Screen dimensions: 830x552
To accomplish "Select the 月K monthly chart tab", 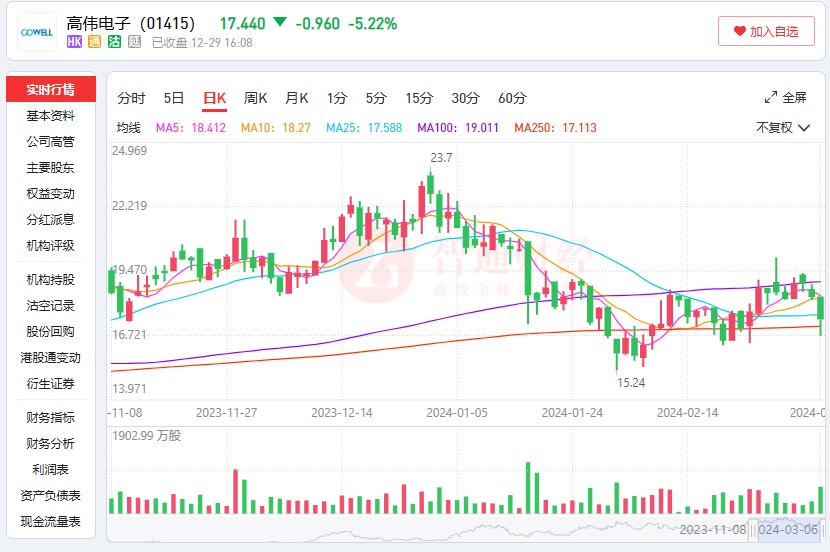I will point(297,98).
